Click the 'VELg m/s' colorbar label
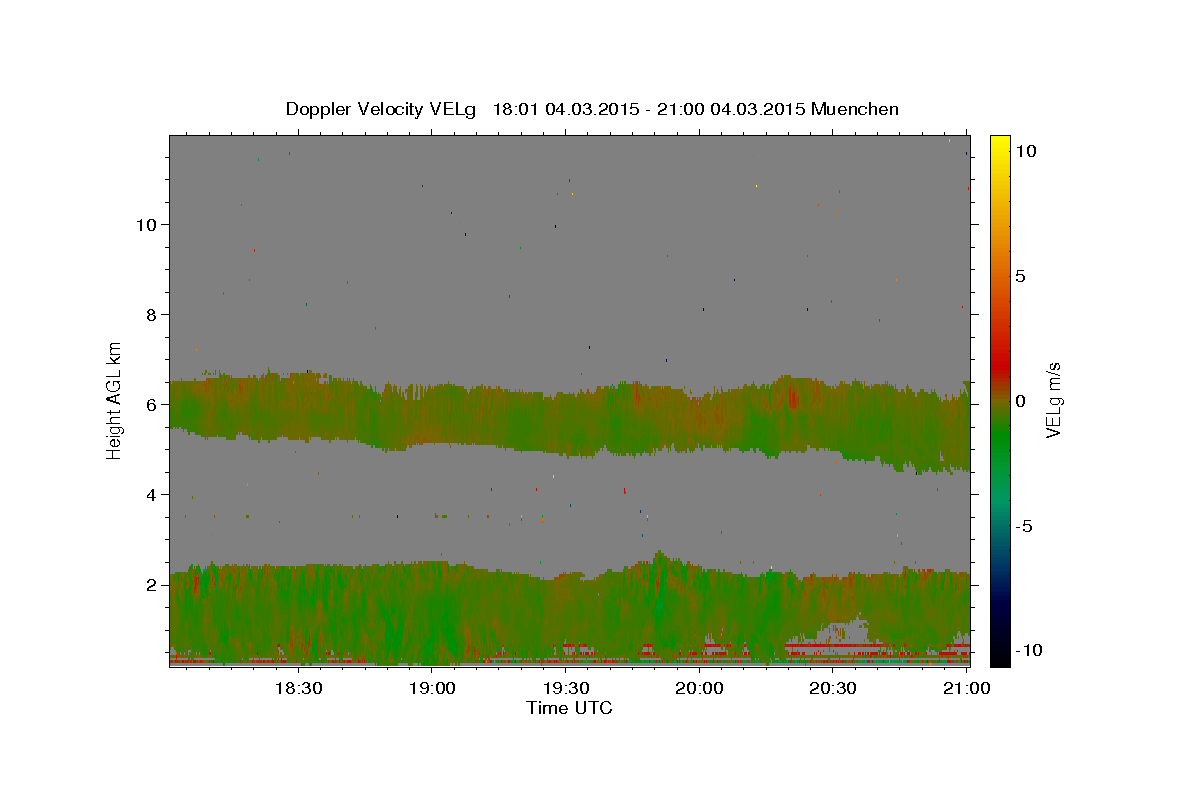Screen dimensions: 1200x800 1054,400
